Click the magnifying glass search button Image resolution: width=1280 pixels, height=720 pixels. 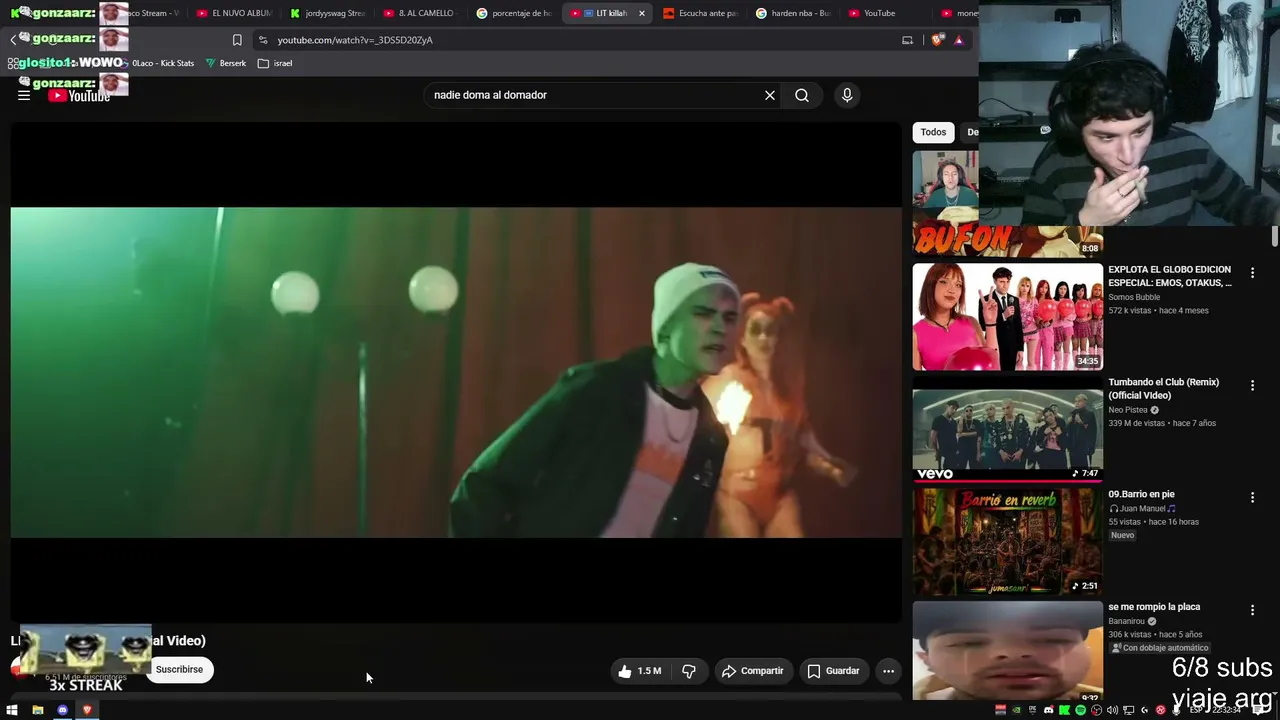(802, 95)
